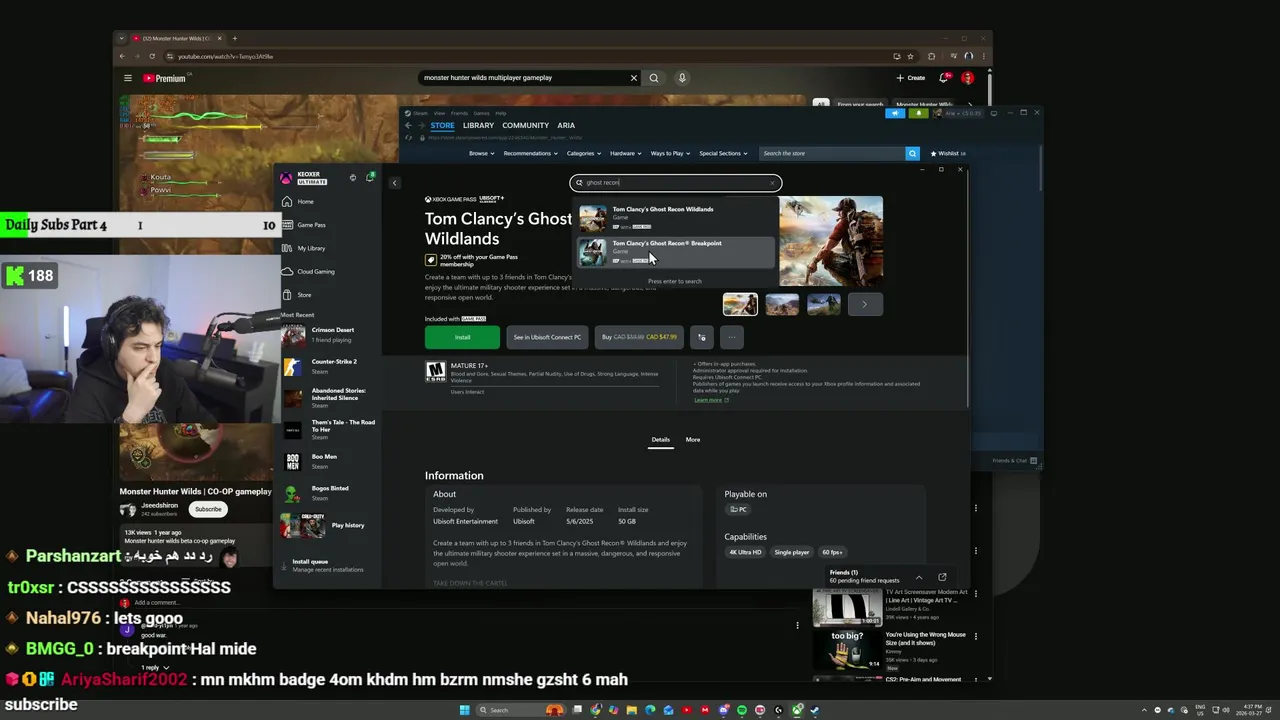Screen dimensions: 1280x720
Task: Expand Steam Browse dropdown
Action: click(481, 153)
